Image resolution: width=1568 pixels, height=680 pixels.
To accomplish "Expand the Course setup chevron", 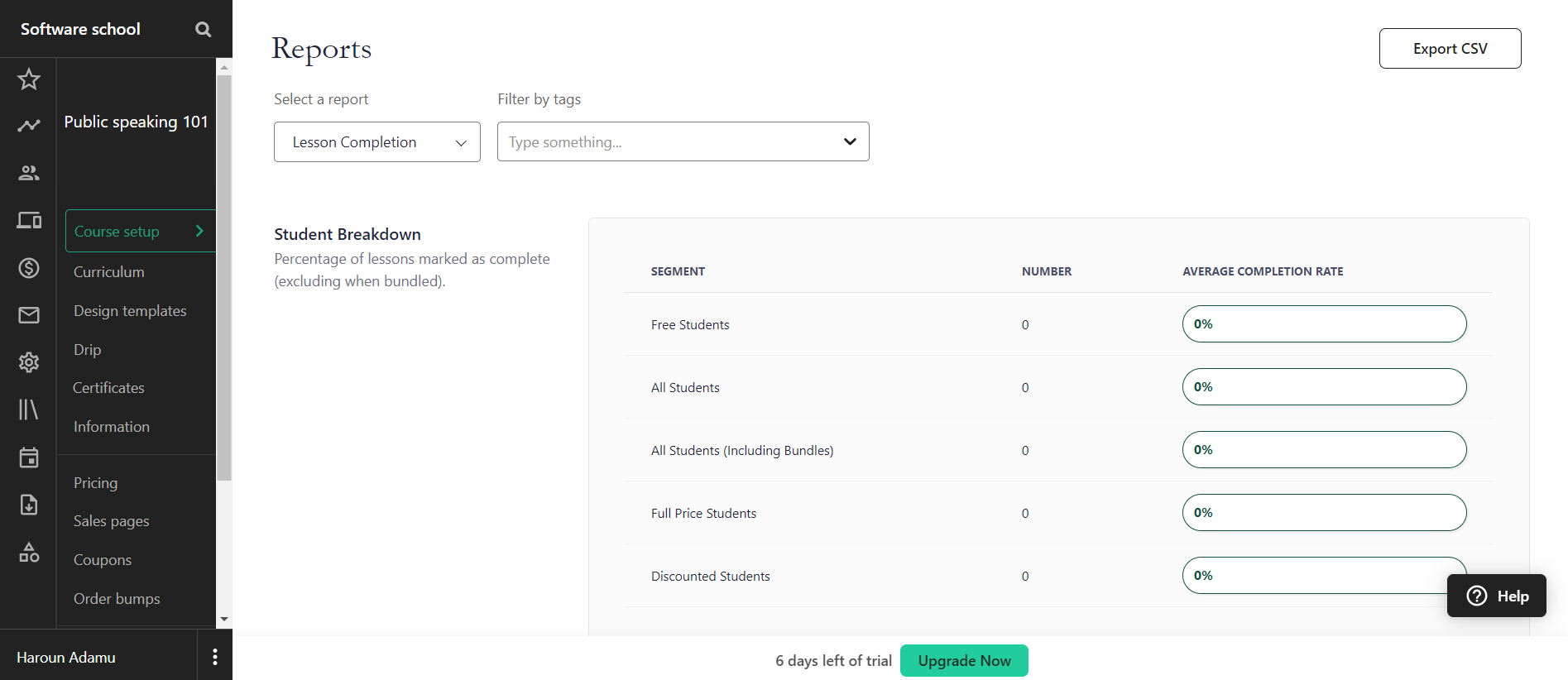I will pos(199,231).
